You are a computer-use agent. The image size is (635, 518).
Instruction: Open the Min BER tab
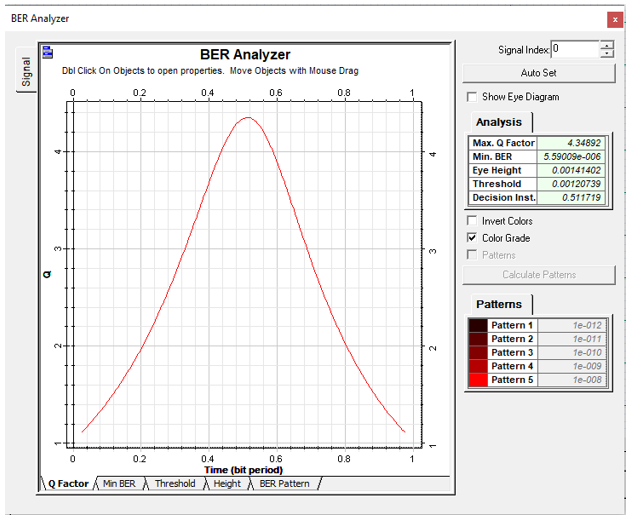(x=119, y=484)
